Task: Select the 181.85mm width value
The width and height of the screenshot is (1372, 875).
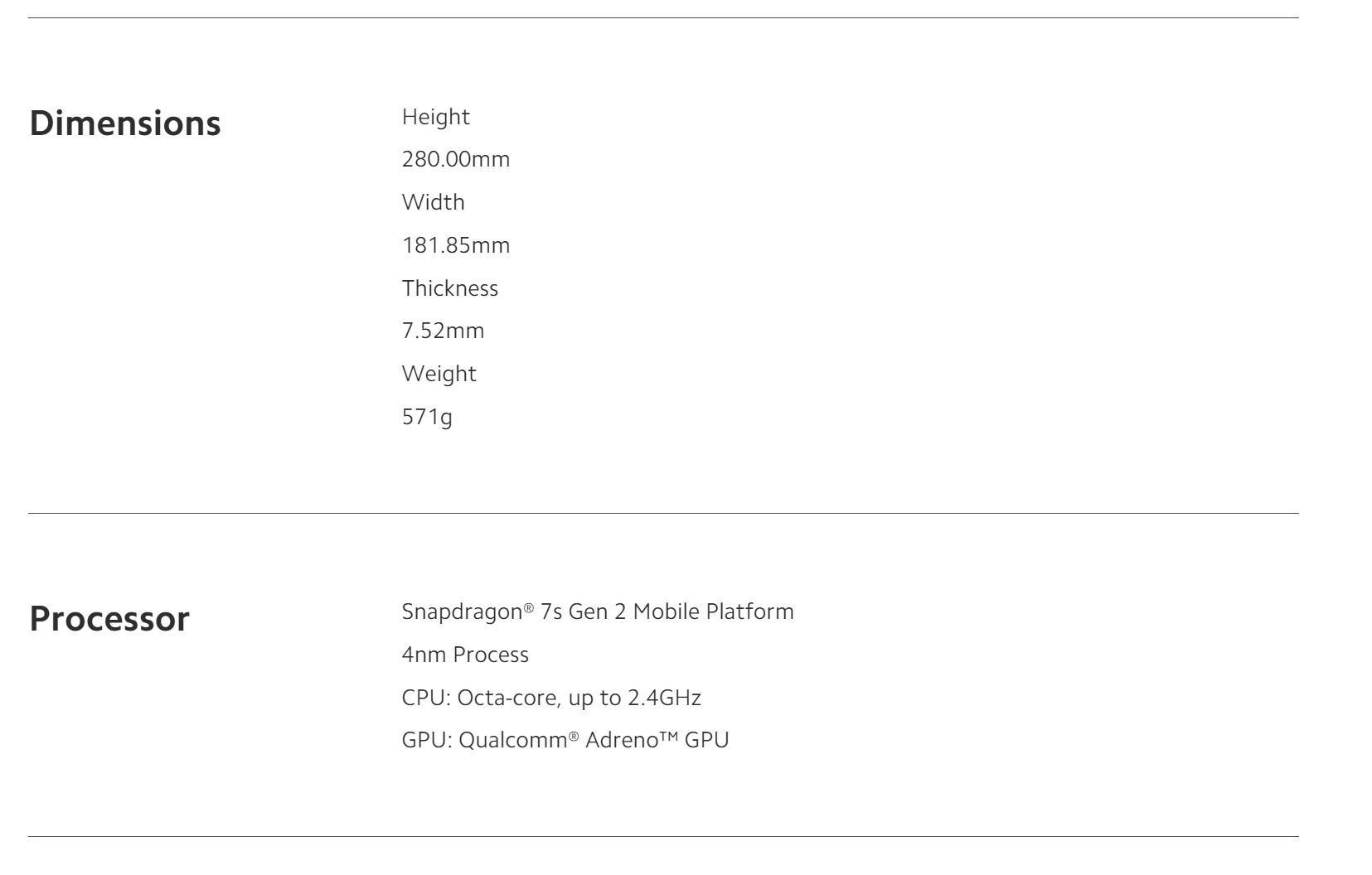Action: tap(455, 245)
